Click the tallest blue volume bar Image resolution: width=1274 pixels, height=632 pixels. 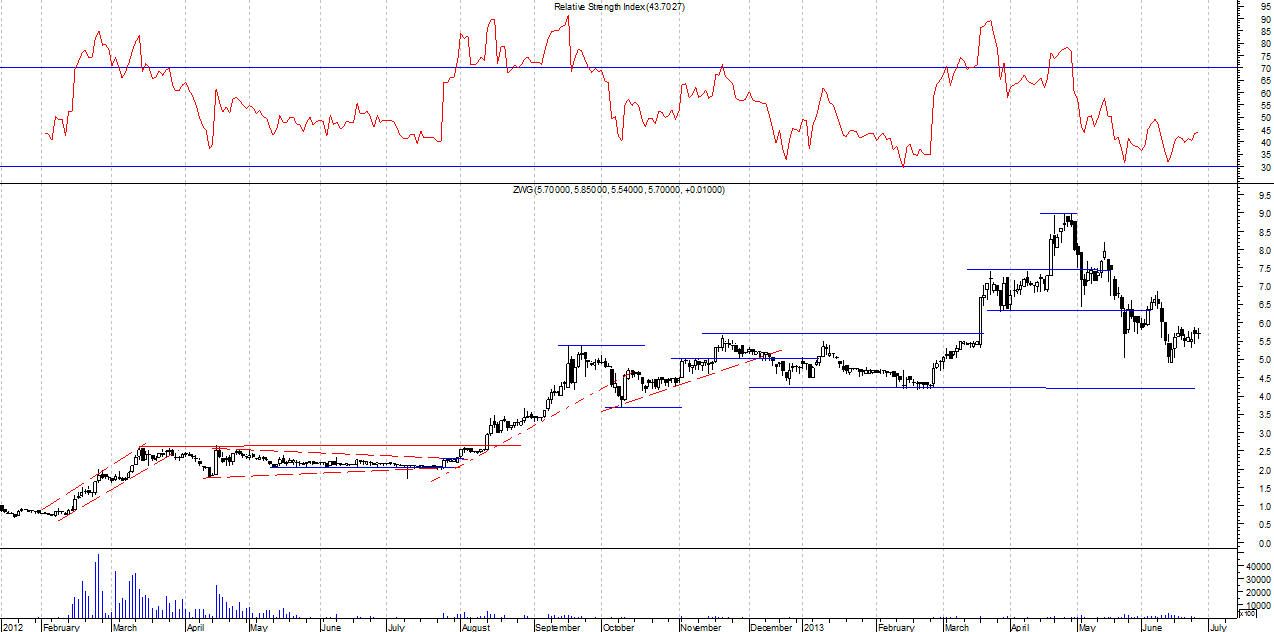98,586
